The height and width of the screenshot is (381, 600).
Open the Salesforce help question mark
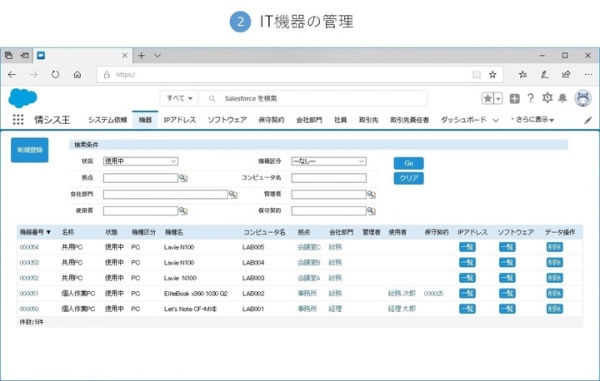pos(530,98)
